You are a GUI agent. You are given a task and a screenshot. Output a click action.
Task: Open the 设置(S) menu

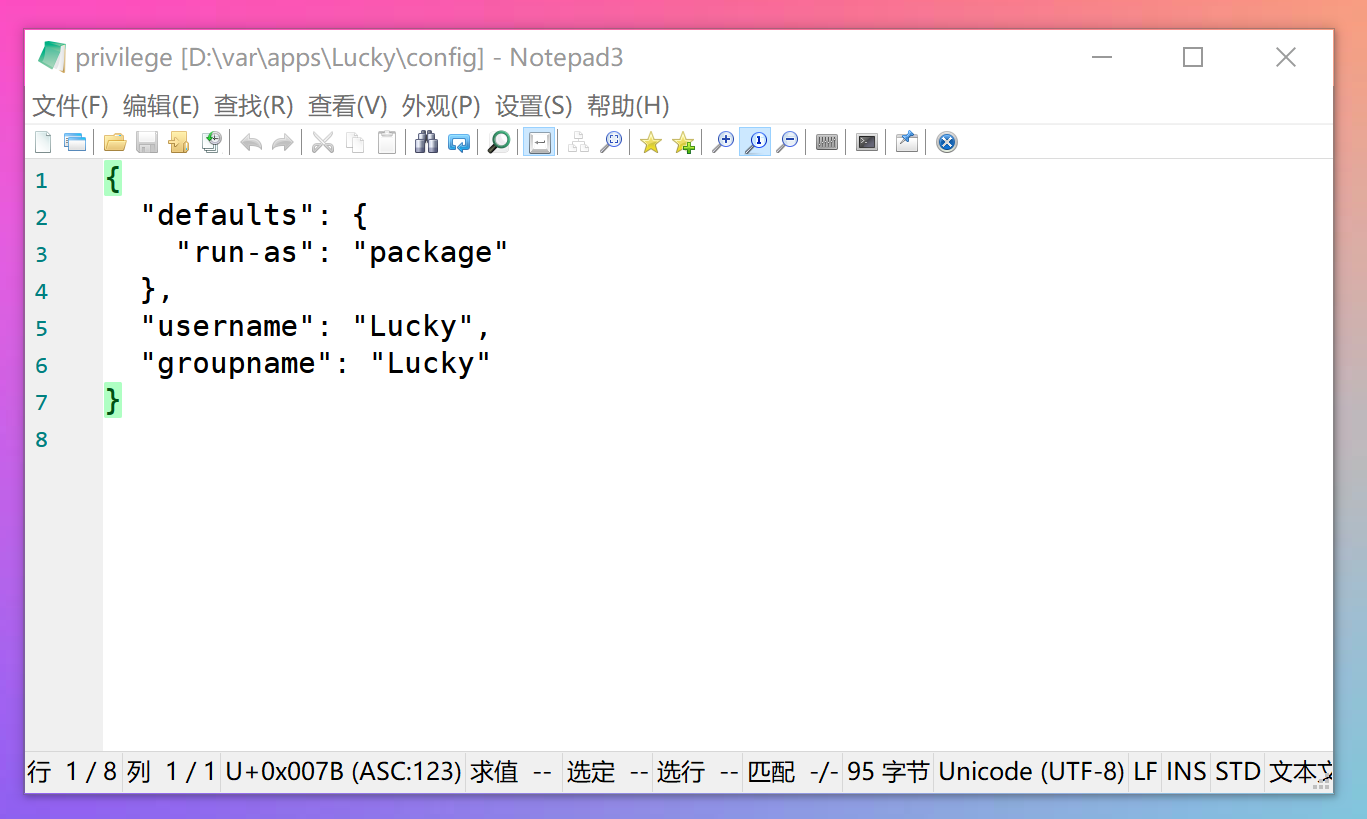click(x=534, y=106)
